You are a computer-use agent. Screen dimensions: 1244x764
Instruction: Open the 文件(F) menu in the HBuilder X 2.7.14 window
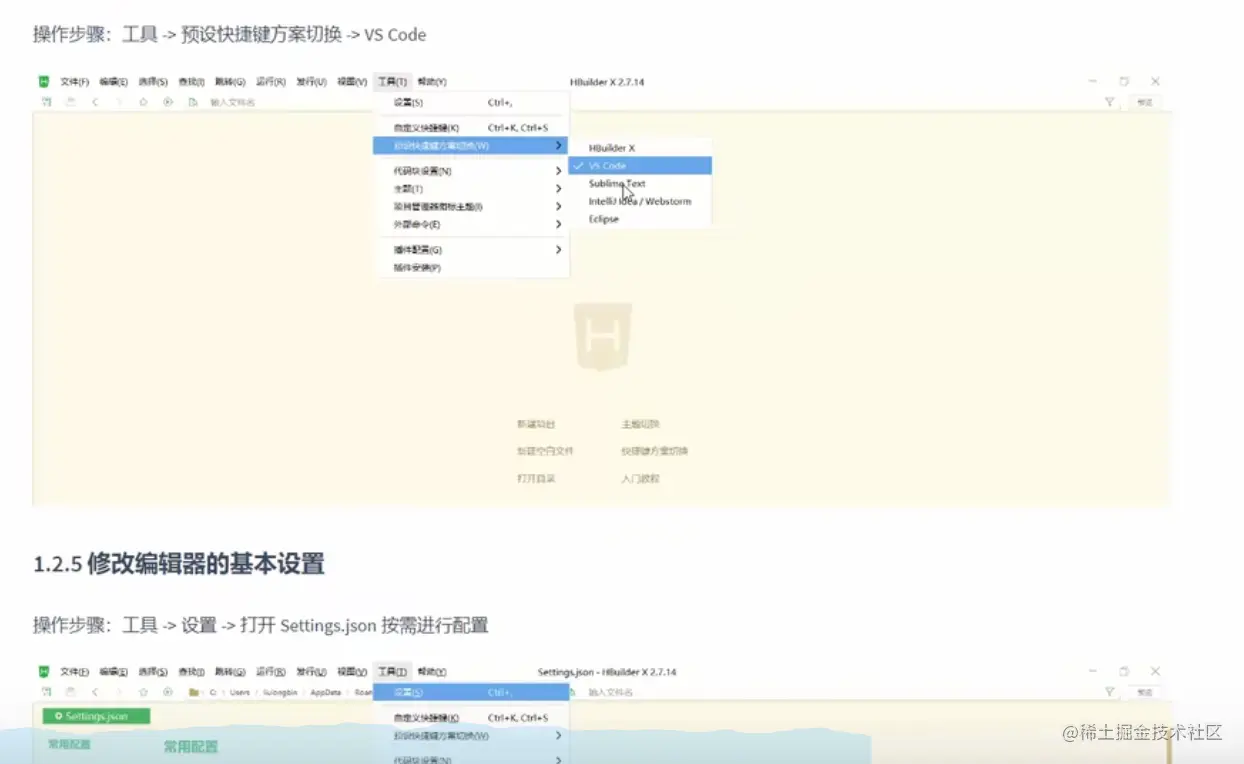(x=75, y=82)
